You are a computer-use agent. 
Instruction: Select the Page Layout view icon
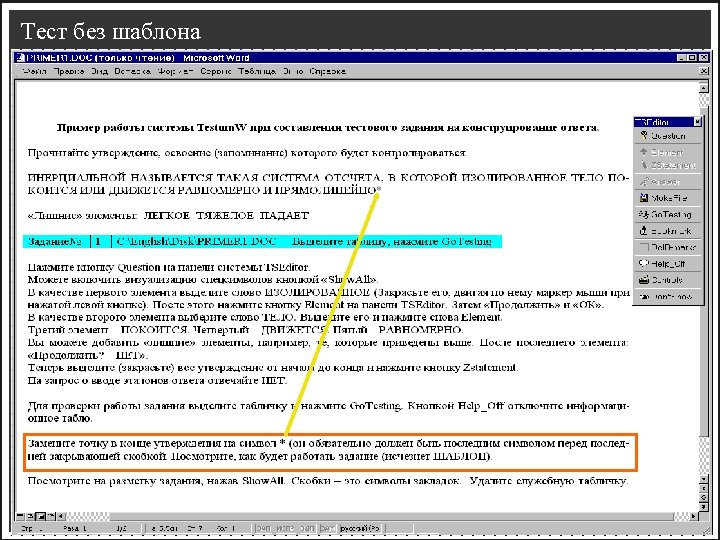click(x=40, y=516)
